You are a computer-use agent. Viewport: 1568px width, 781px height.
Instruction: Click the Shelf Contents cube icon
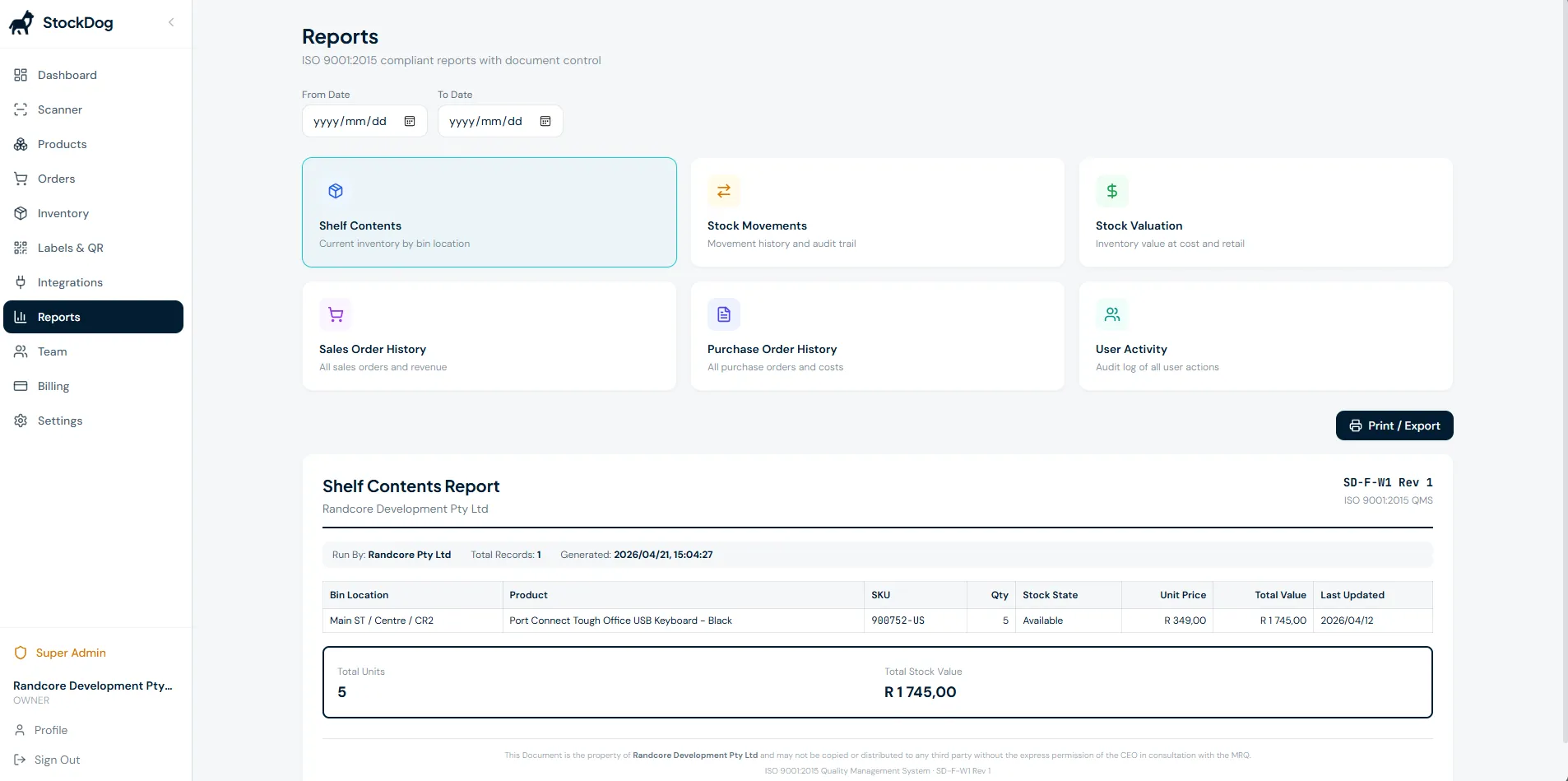(x=336, y=191)
